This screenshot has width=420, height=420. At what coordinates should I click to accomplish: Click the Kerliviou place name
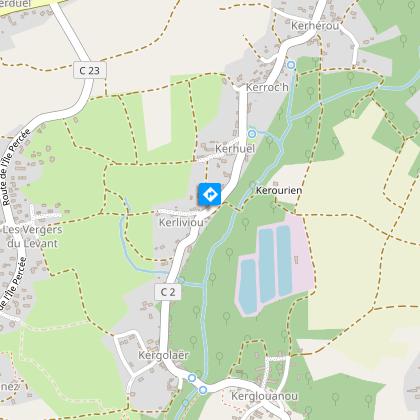point(181,223)
